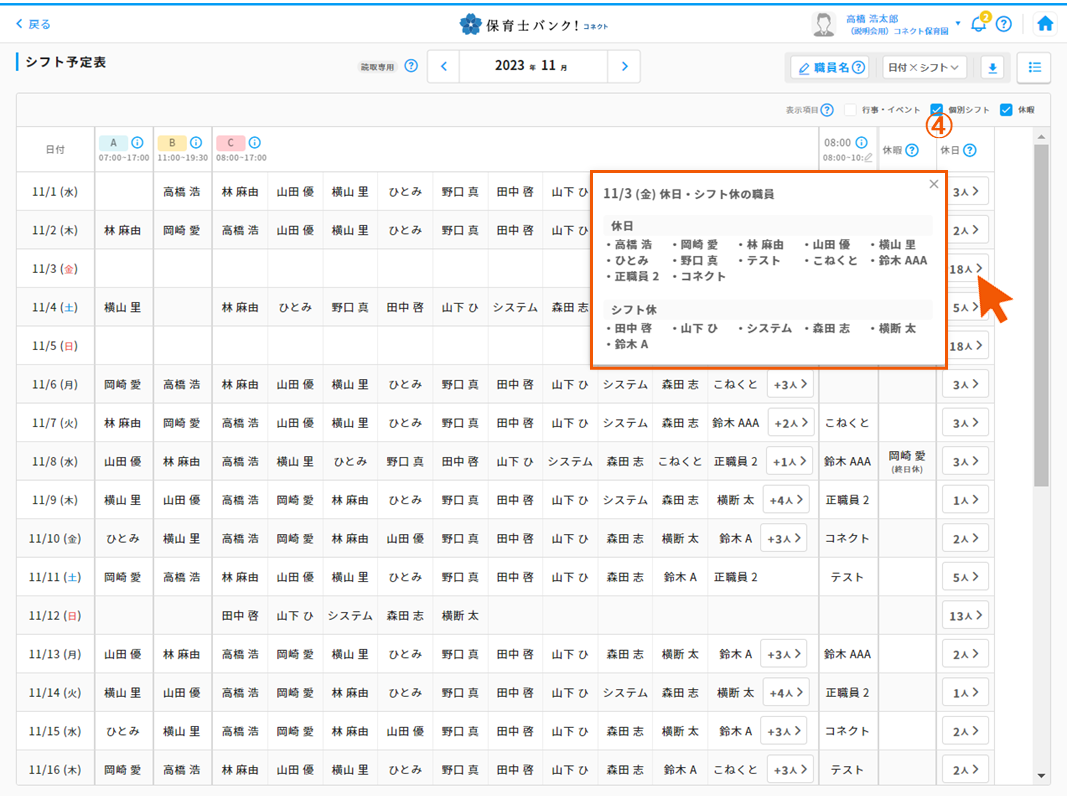Uncheck the 休暇 checkbox

(x=1006, y=110)
